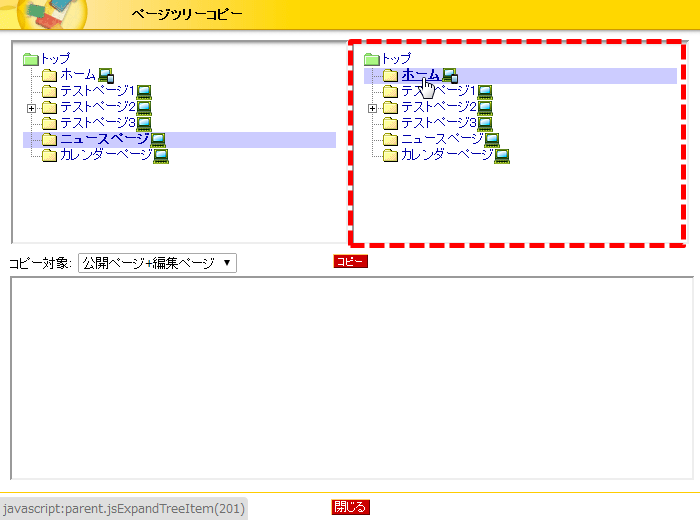This screenshot has height=520, width=700.
Task: Select テストページ2 link in the left tree
Action: pyautogui.click(x=98, y=107)
